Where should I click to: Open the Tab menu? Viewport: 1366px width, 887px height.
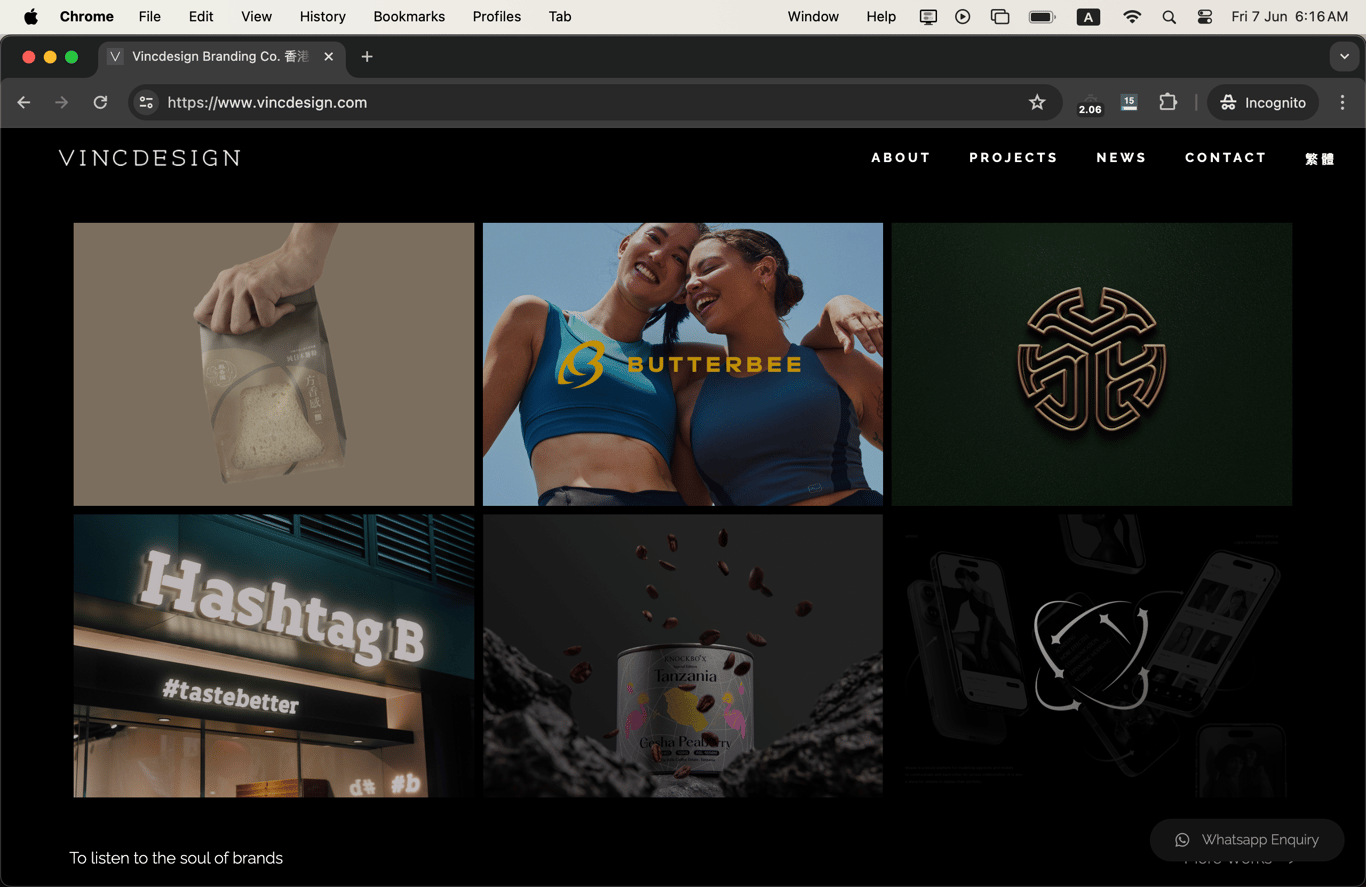pyautogui.click(x=560, y=16)
